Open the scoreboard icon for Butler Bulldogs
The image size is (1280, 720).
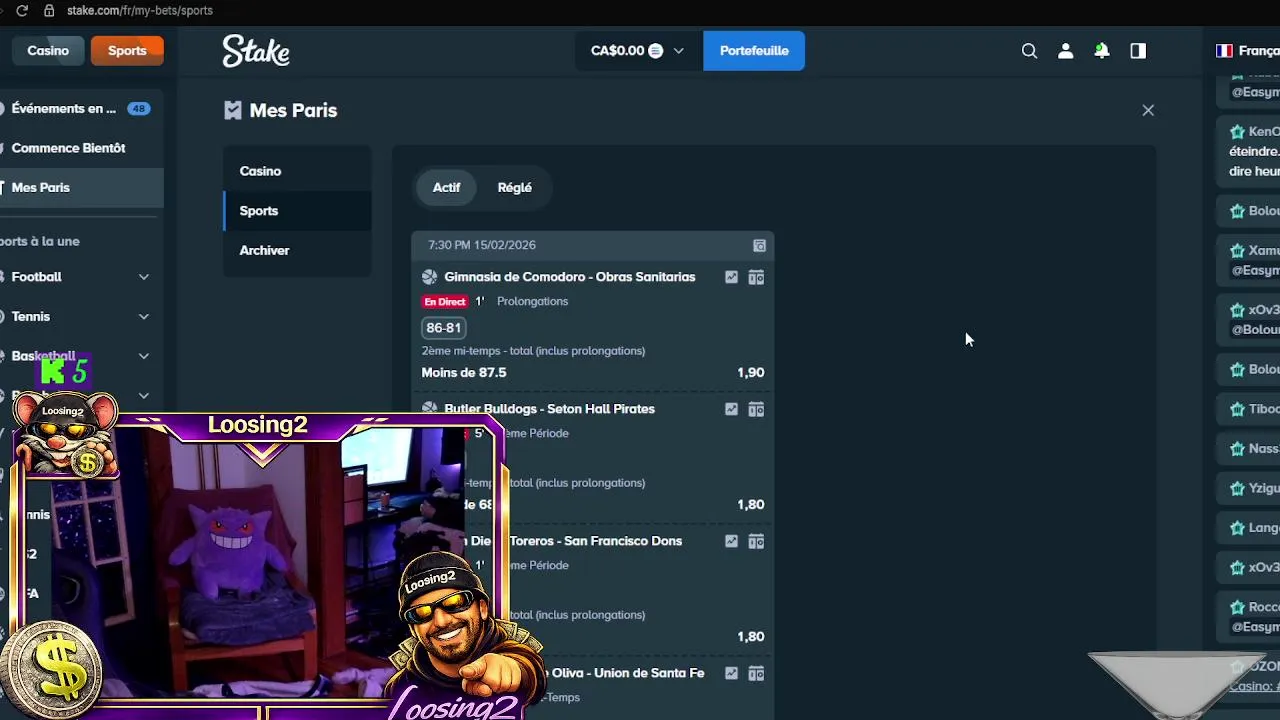756,409
